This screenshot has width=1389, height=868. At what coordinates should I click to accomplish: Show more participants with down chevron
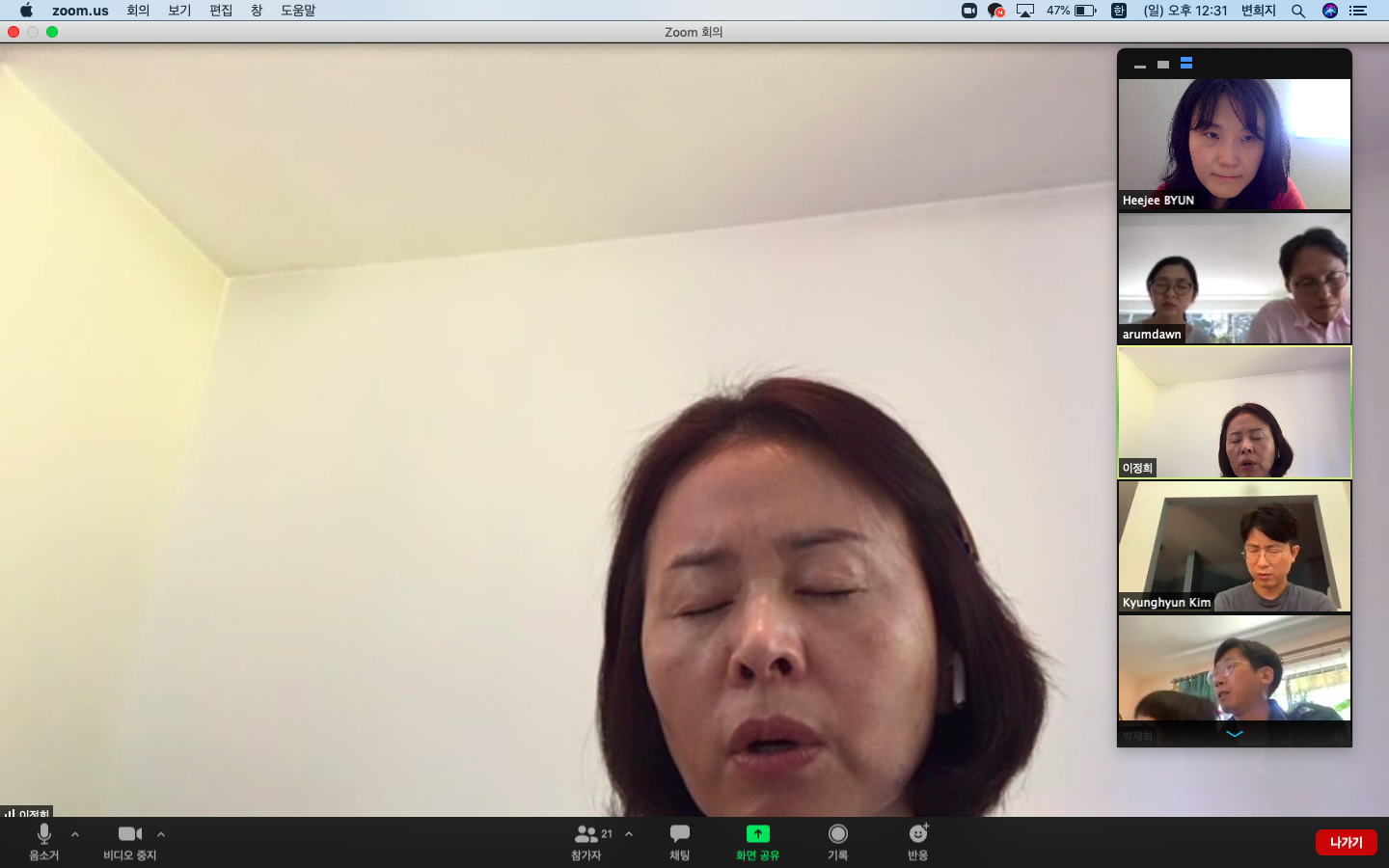click(1235, 734)
